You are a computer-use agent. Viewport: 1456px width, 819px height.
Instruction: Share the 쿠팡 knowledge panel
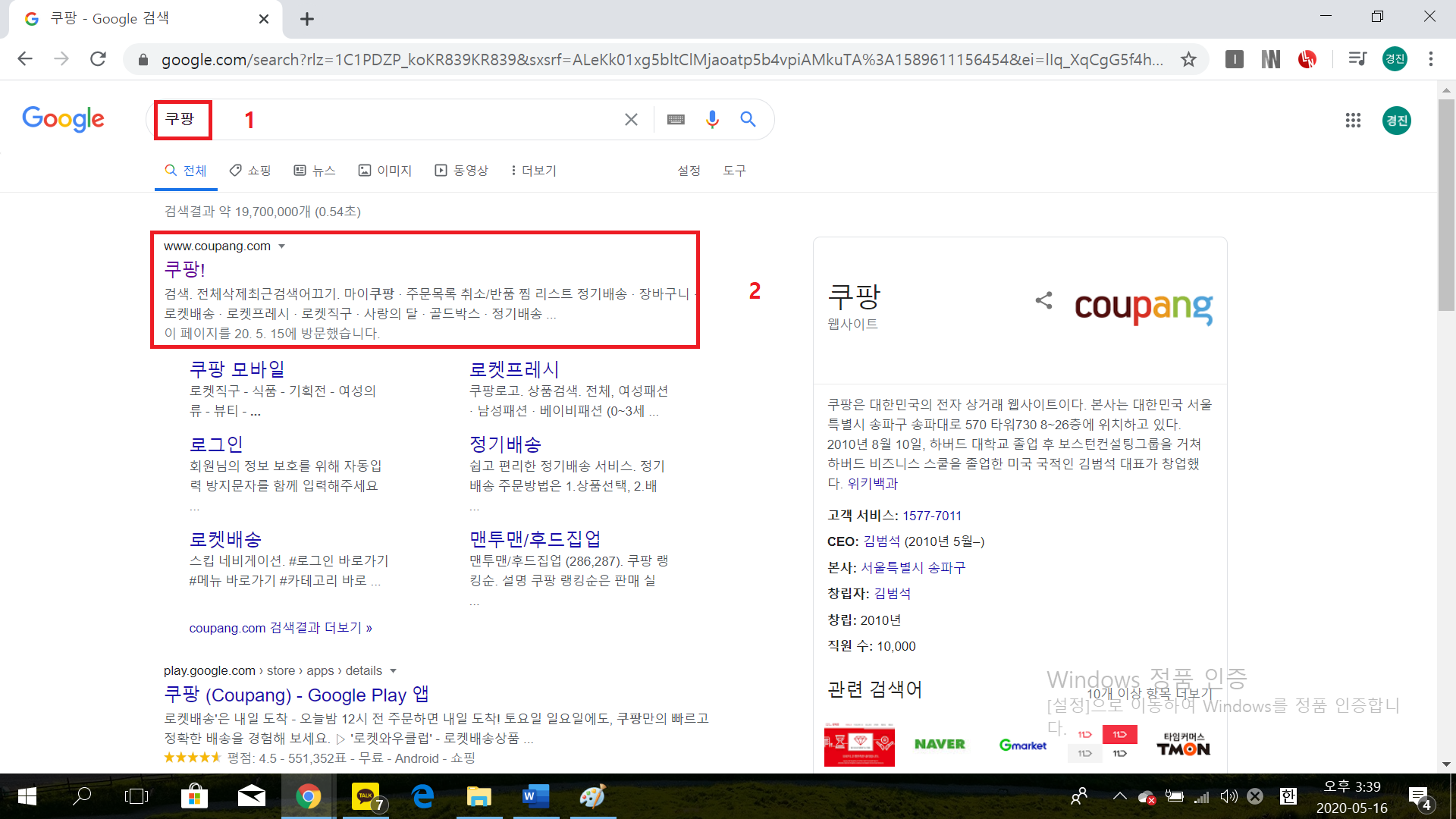coord(1043,300)
